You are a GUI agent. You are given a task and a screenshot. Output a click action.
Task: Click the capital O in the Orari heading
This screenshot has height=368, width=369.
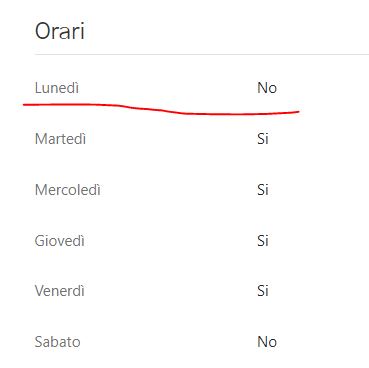(x=43, y=31)
